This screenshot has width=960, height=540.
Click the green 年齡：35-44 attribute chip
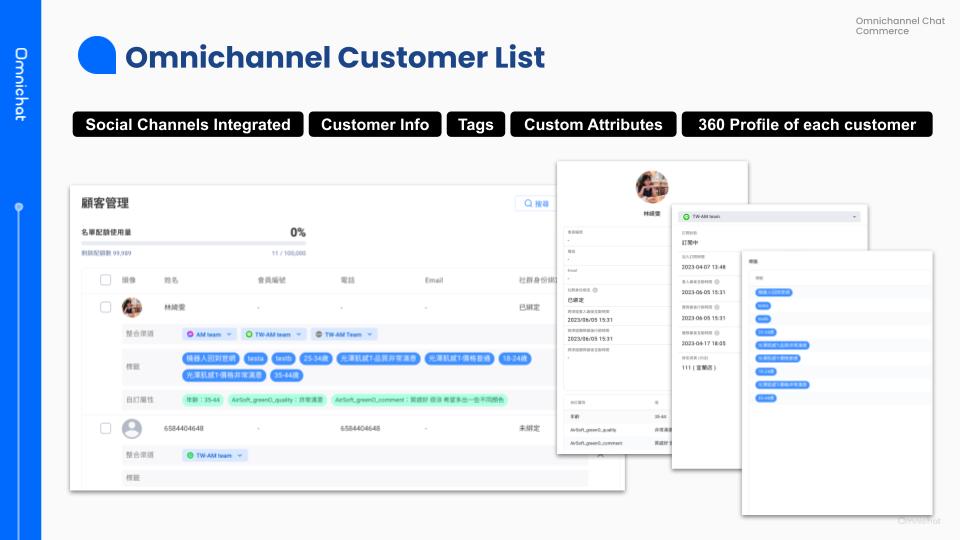(204, 399)
